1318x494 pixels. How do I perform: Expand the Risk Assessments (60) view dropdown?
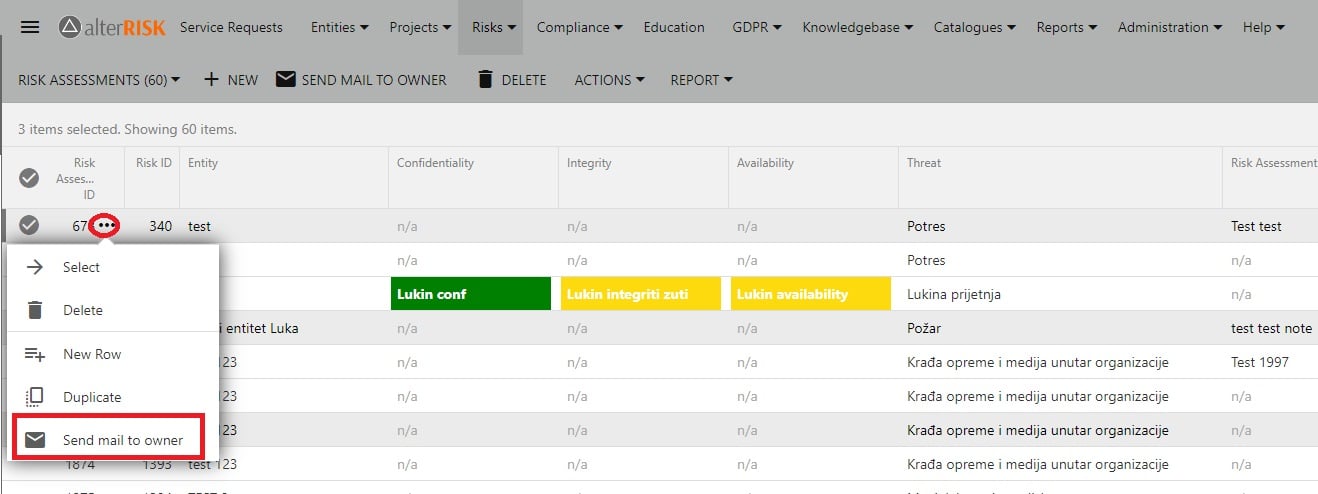(99, 80)
